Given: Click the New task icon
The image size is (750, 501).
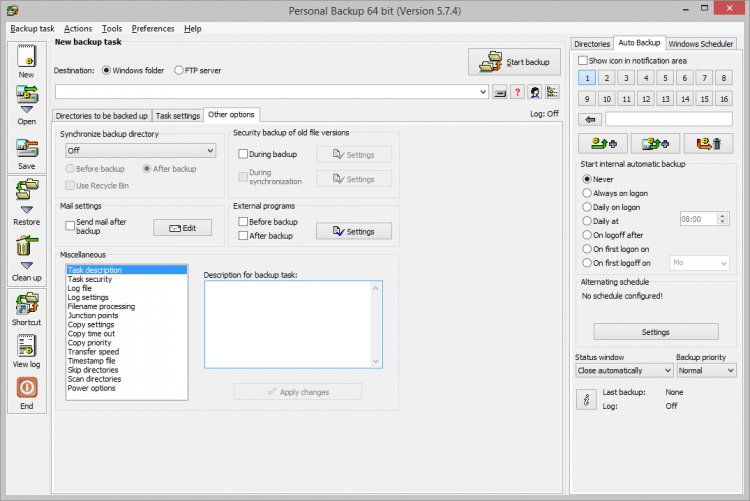Looking at the screenshot, I should [27, 56].
